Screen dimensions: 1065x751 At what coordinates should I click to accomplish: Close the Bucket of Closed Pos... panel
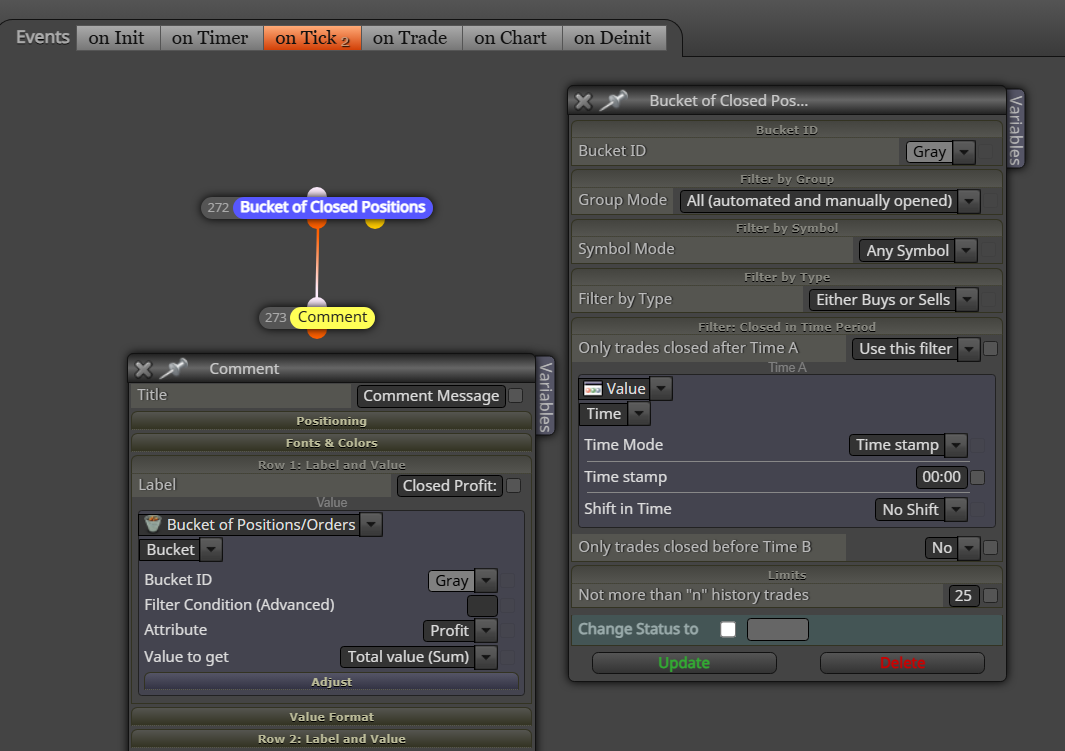[583, 101]
